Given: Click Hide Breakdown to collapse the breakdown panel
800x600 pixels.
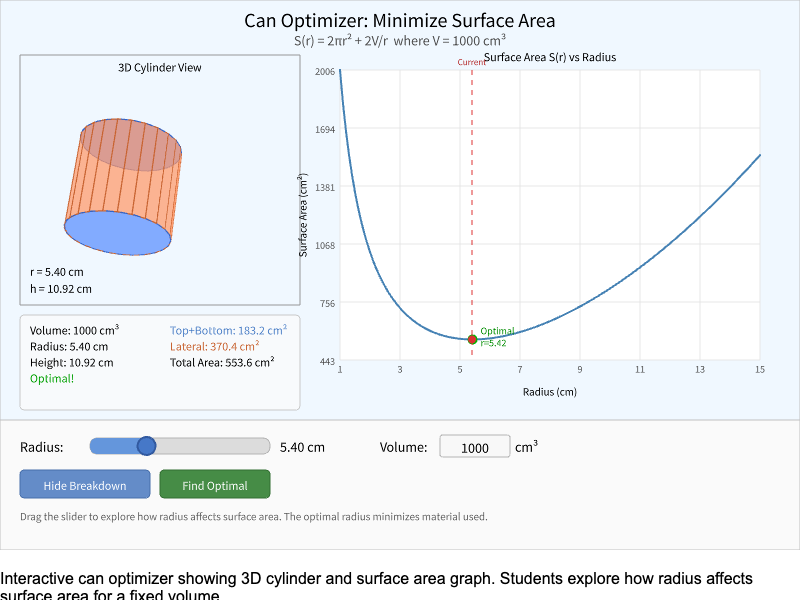Looking at the screenshot, I should (84, 484).
